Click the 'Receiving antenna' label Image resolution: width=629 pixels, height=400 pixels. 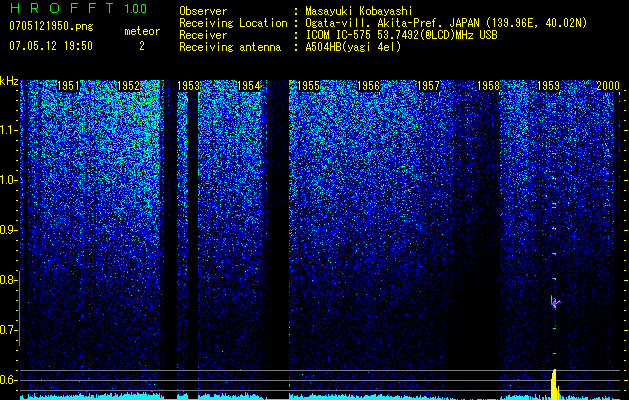pos(230,47)
